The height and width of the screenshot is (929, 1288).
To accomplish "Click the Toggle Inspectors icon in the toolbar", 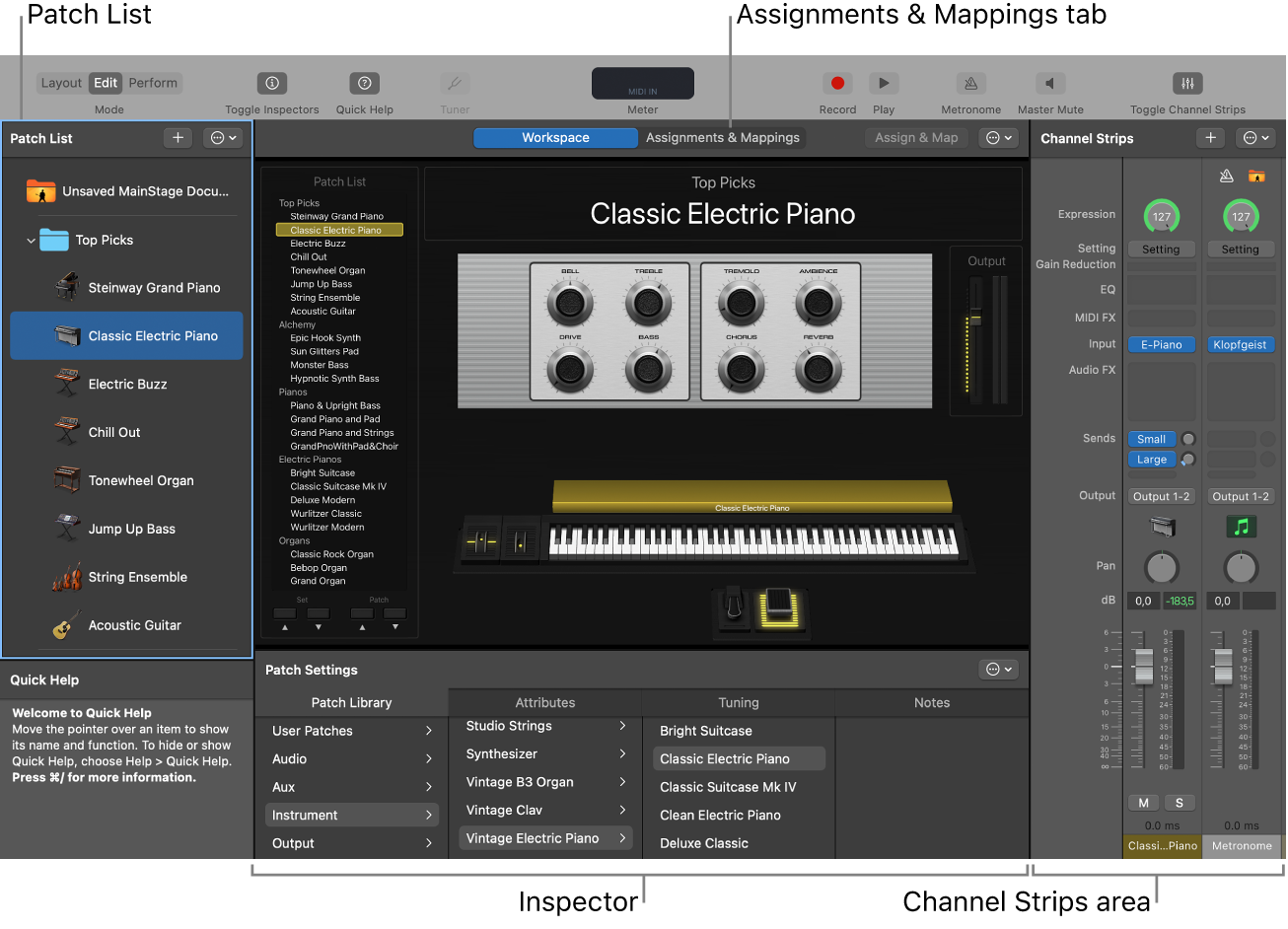I will (x=271, y=83).
